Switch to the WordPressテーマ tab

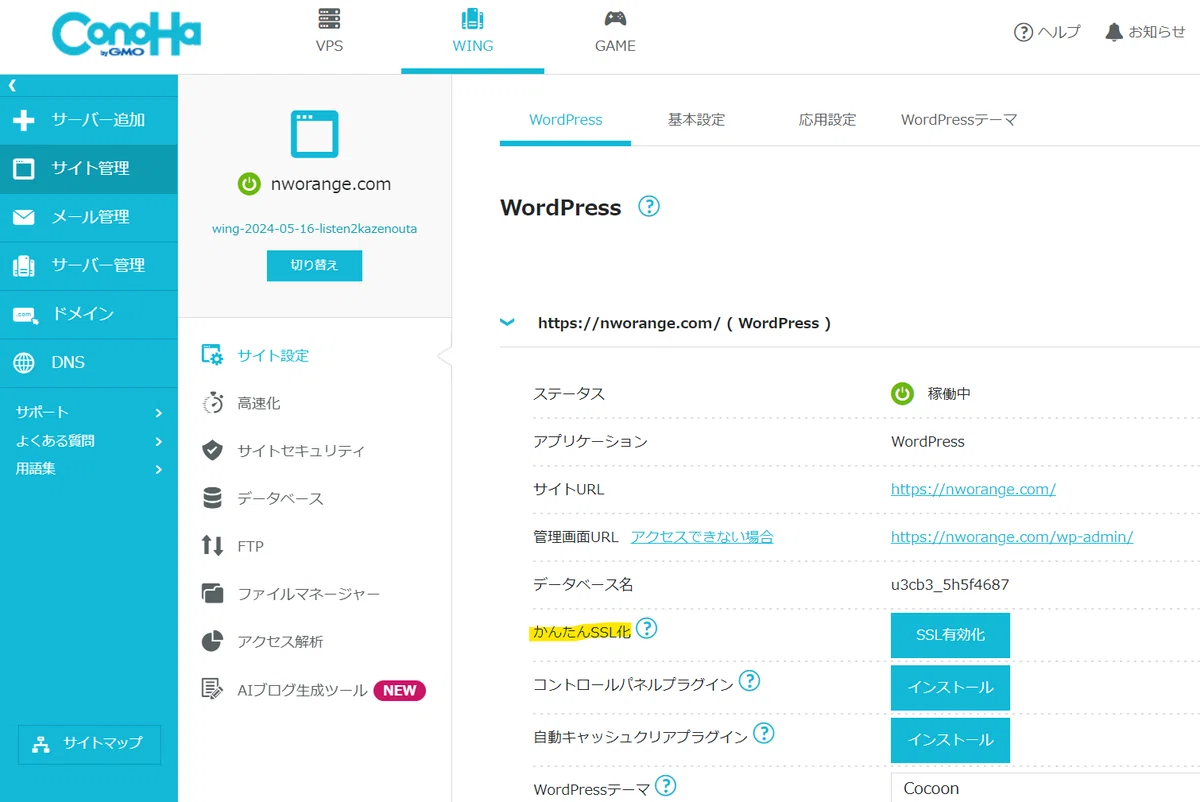[959, 120]
